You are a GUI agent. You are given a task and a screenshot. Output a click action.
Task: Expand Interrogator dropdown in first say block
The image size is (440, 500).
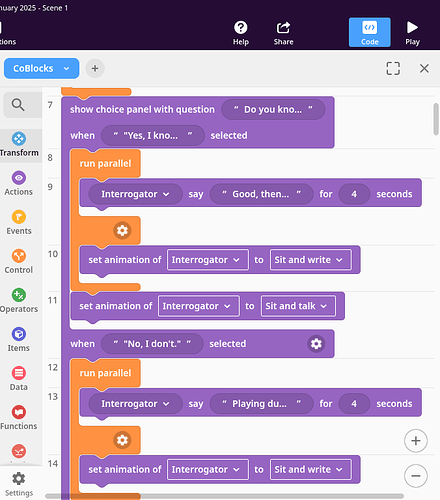click(135, 194)
